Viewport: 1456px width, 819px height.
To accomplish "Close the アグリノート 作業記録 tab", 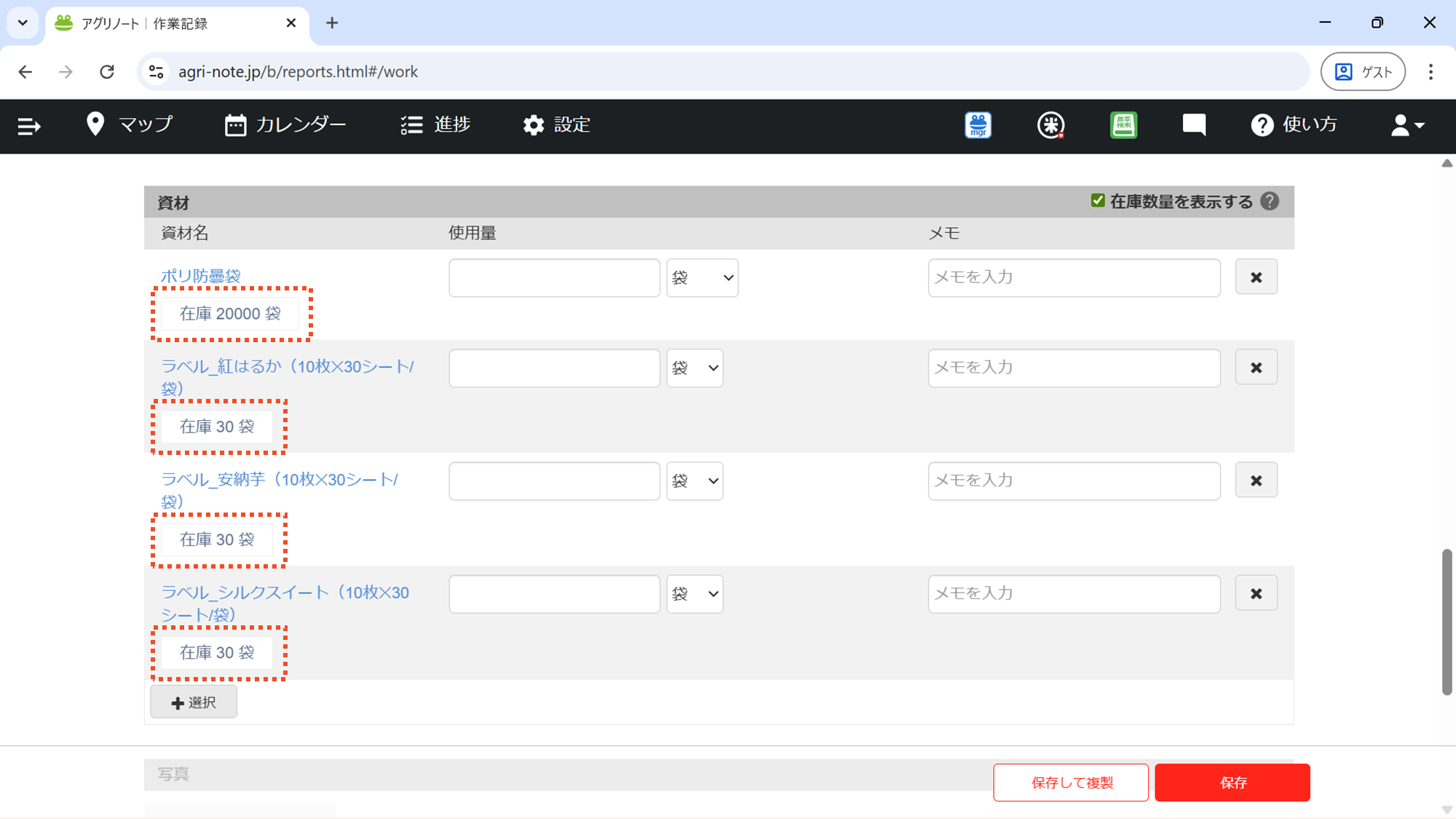I will tap(291, 23).
